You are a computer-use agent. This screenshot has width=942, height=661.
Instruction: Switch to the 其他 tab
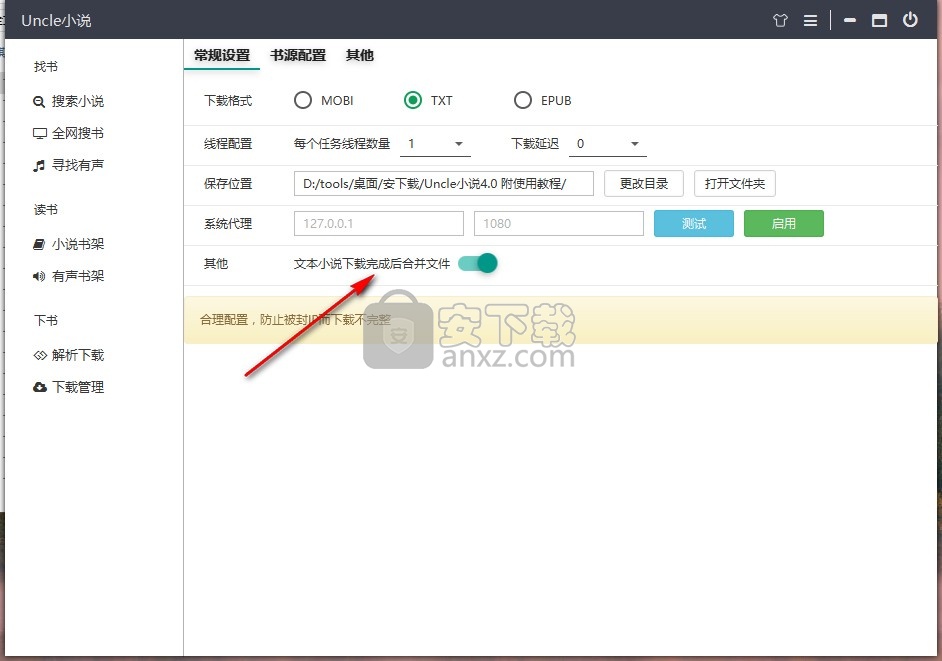coord(360,55)
